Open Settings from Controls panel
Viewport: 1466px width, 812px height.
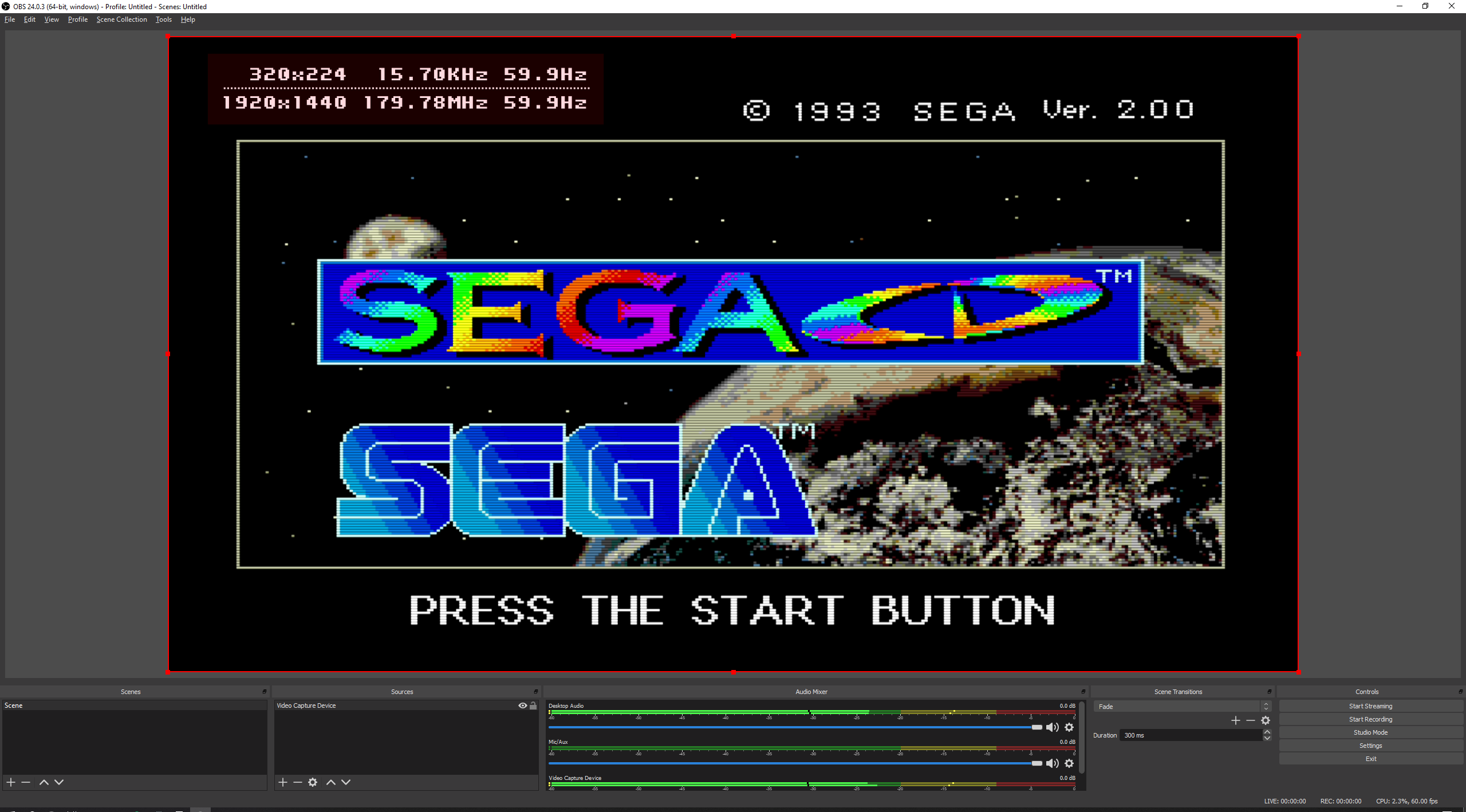pos(1370,746)
